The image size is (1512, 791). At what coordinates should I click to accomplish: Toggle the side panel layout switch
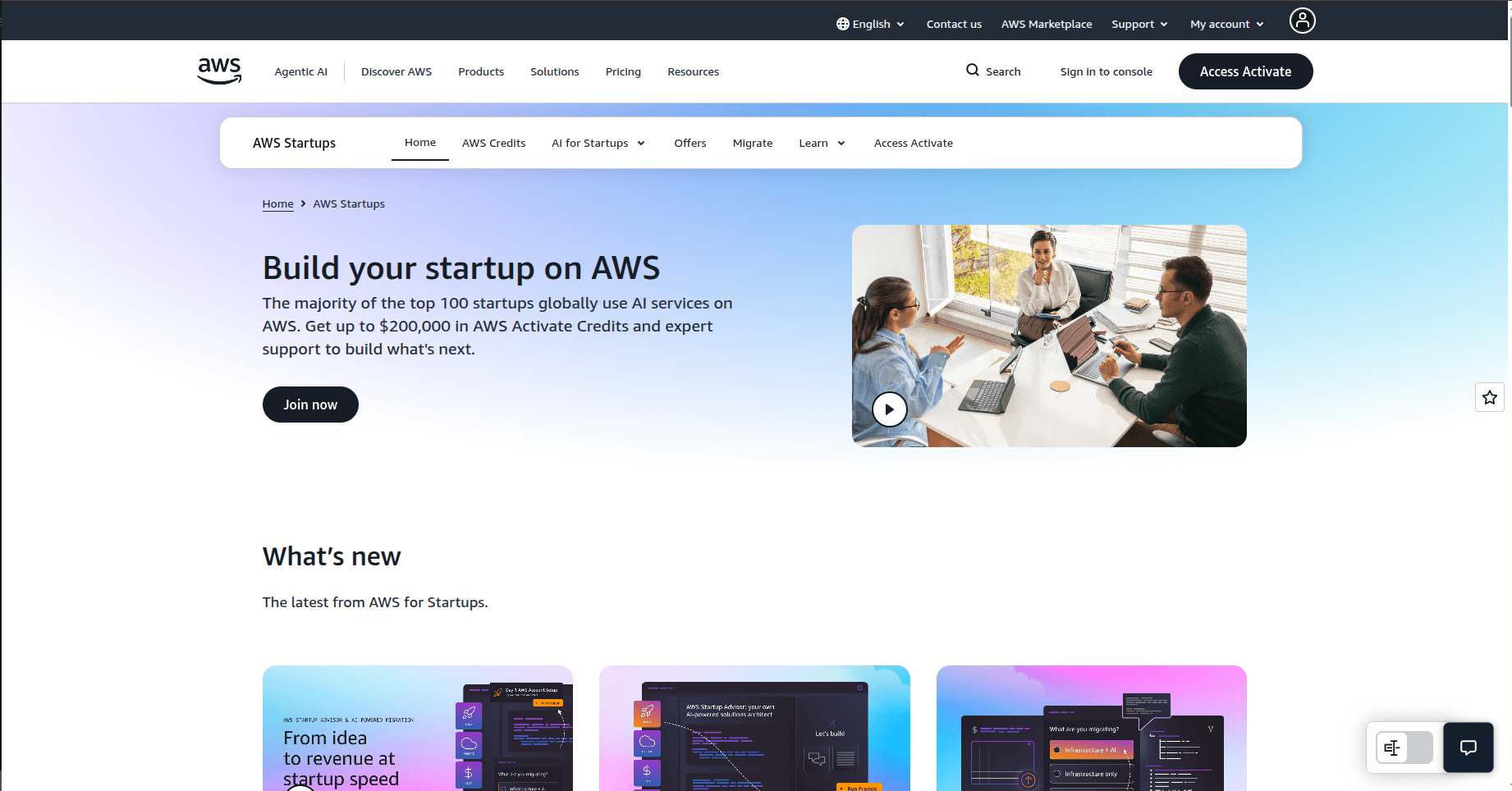click(1404, 748)
